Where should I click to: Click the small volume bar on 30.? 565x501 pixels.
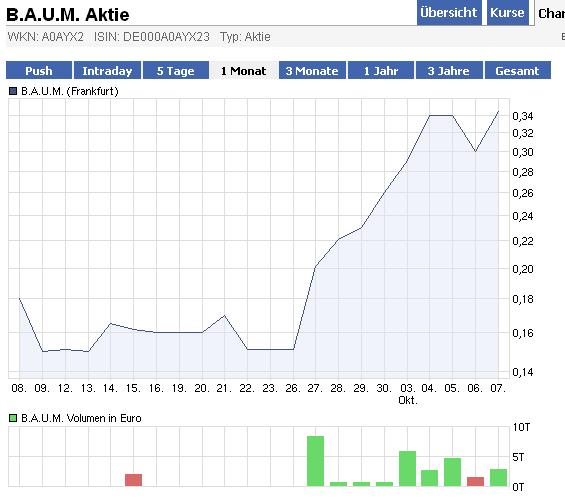(x=384, y=484)
